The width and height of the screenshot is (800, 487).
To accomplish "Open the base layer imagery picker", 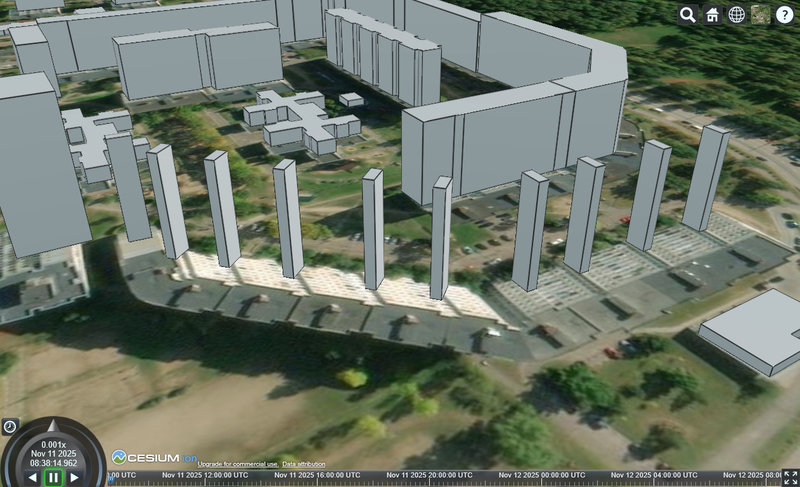I will tap(760, 14).
